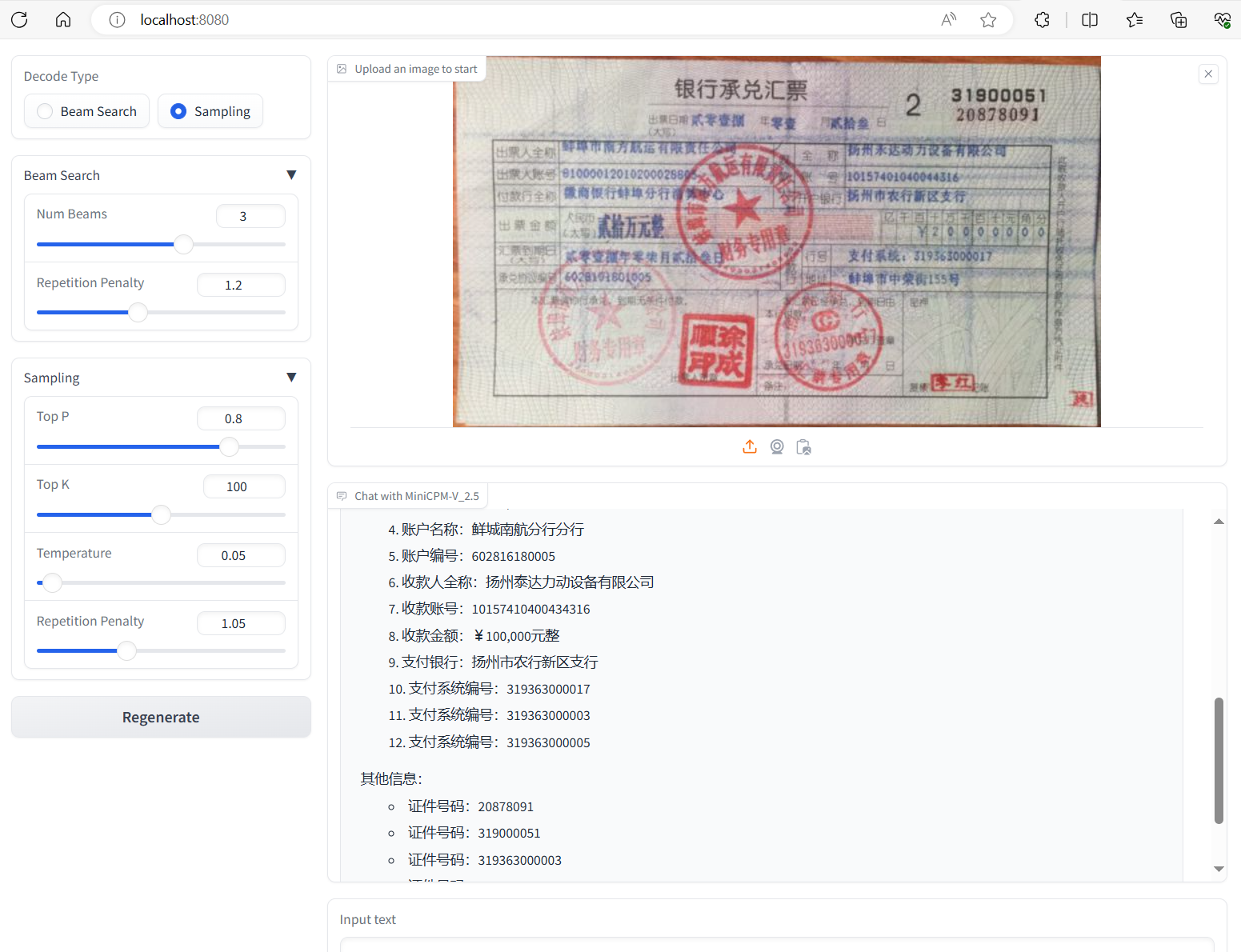Click the chat scrollbar down arrow
Image resolution: width=1241 pixels, height=952 pixels.
tap(1219, 869)
